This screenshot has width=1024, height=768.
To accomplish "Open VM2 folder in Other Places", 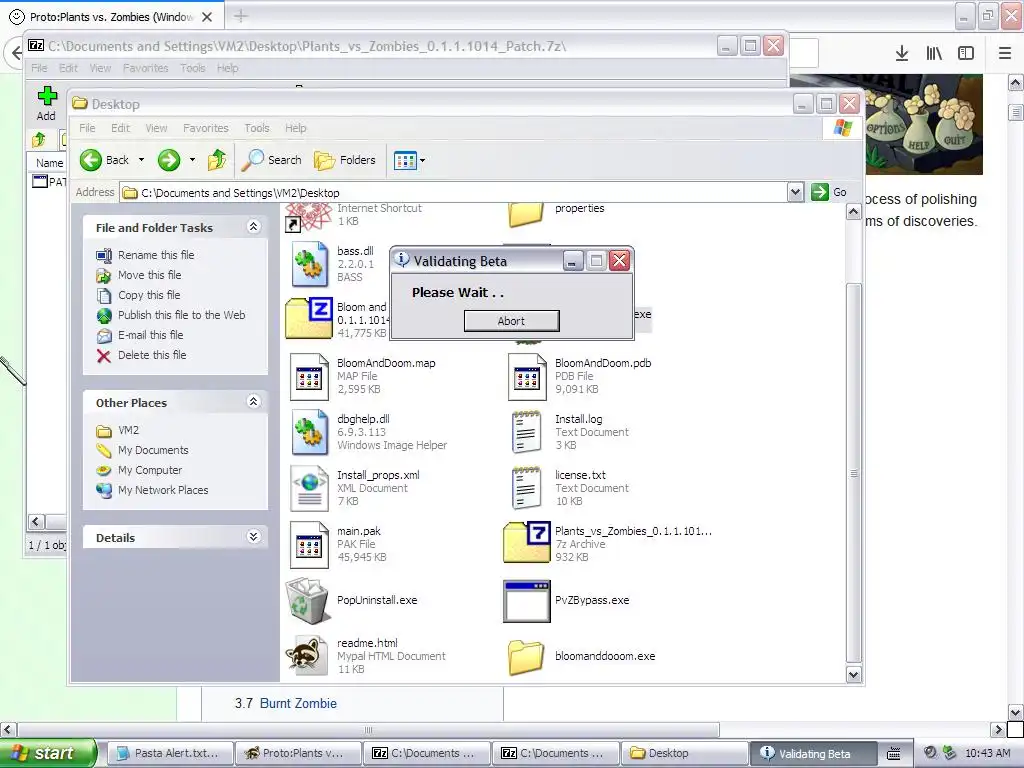I will click(128, 430).
